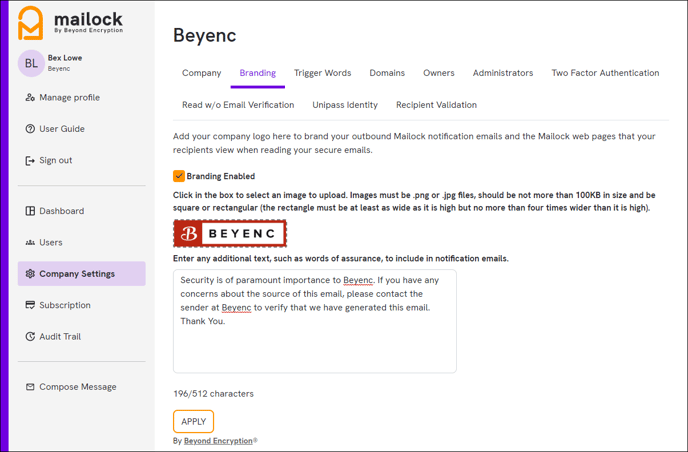Go to the Owners tab
688x452 pixels.
click(x=439, y=73)
